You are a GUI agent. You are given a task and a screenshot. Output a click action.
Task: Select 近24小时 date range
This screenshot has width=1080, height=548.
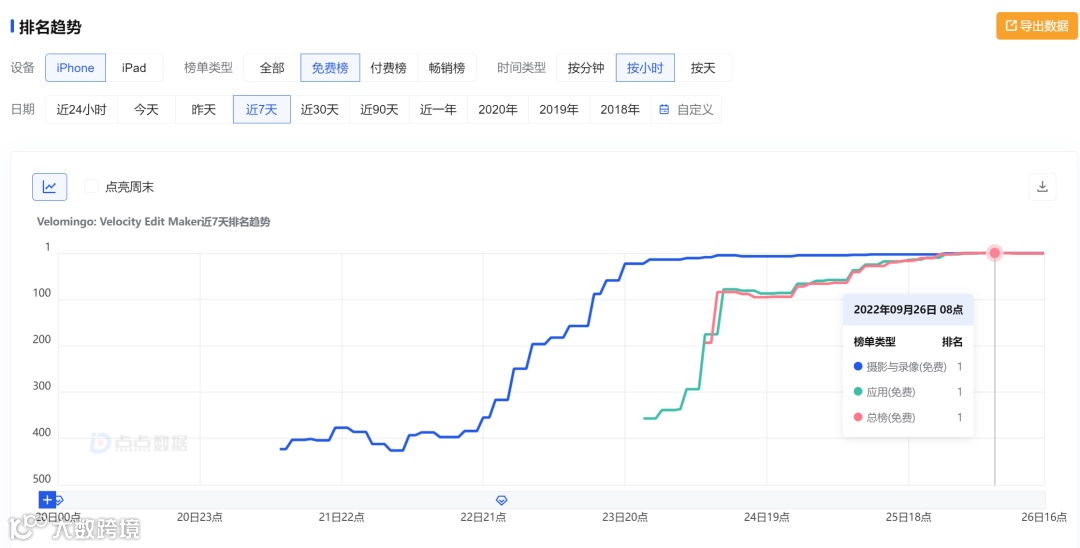pos(81,109)
